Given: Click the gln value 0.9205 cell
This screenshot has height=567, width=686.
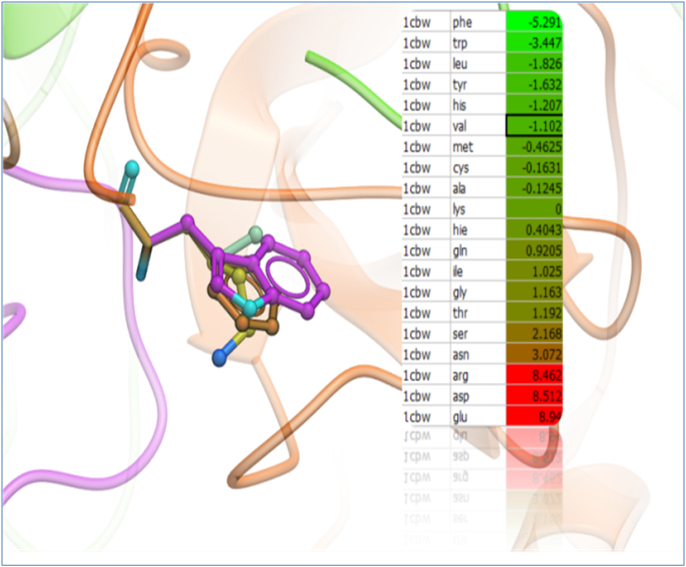Looking at the screenshot, I should point(533,250).
